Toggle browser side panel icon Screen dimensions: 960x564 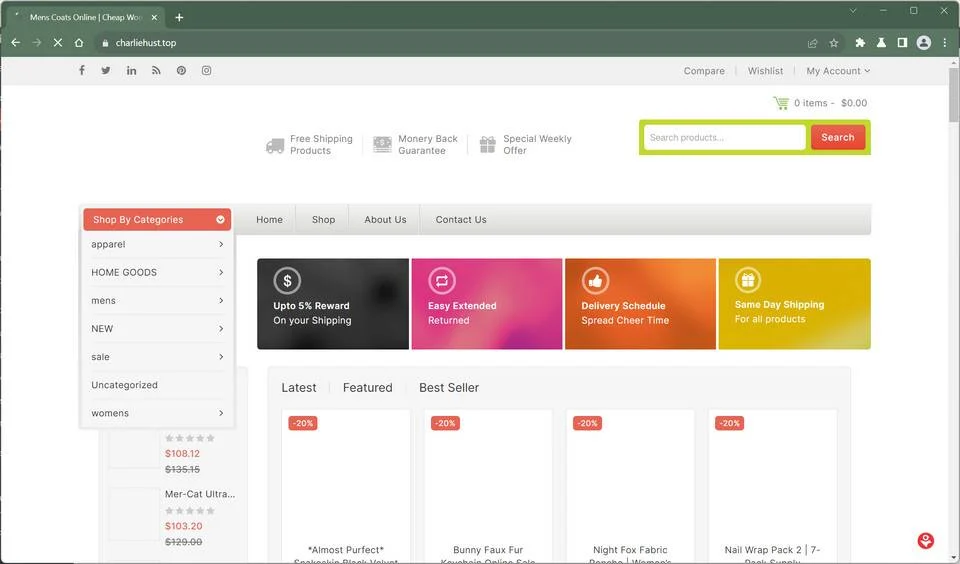(x=902, y=43)
